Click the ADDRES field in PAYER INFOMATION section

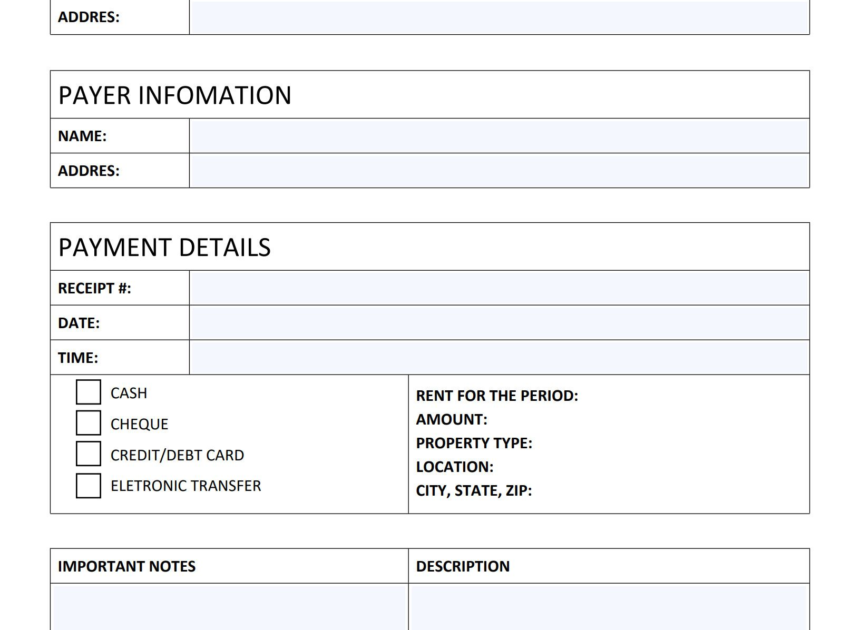pyautogui.click(x=500, y=170)
